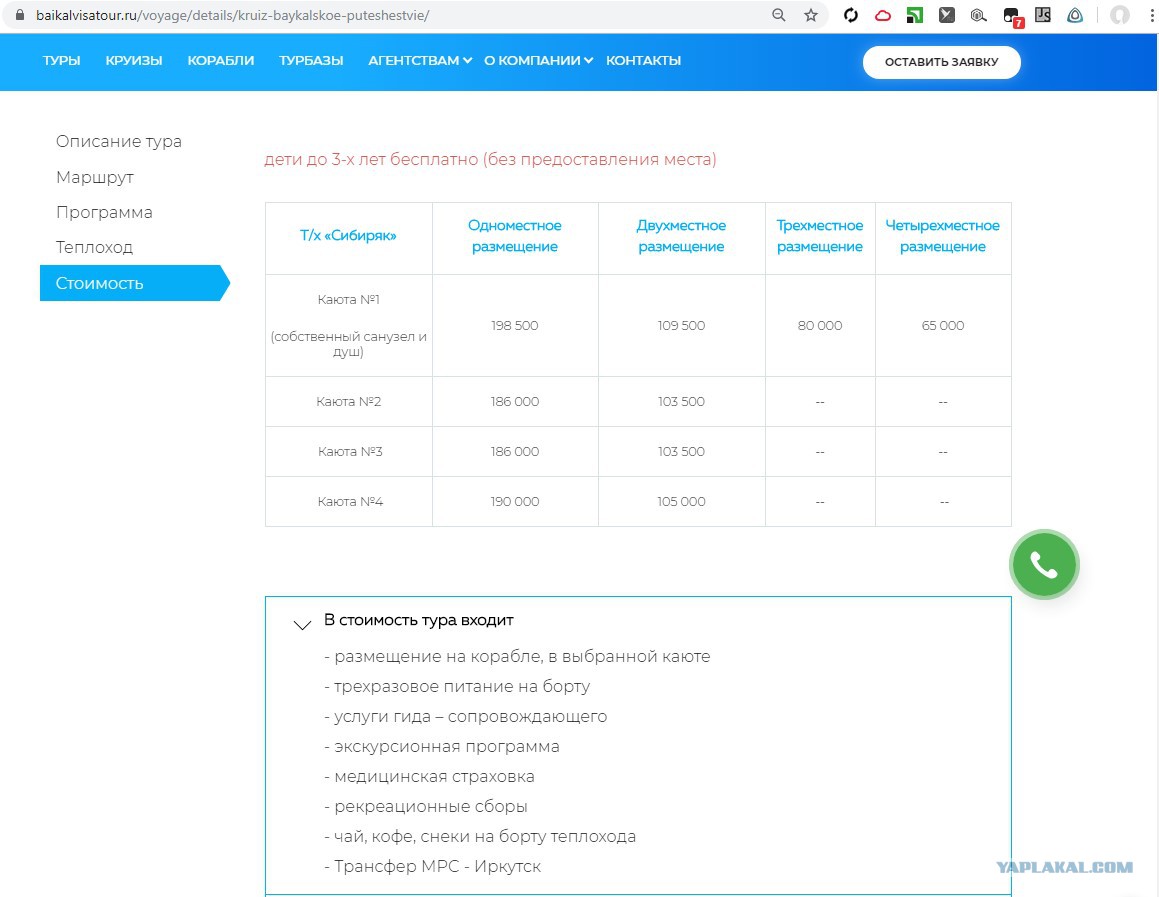Screen dimensions: 1159x897
Task: Click the black circular arrows extension icon
Action: [851, 15]
